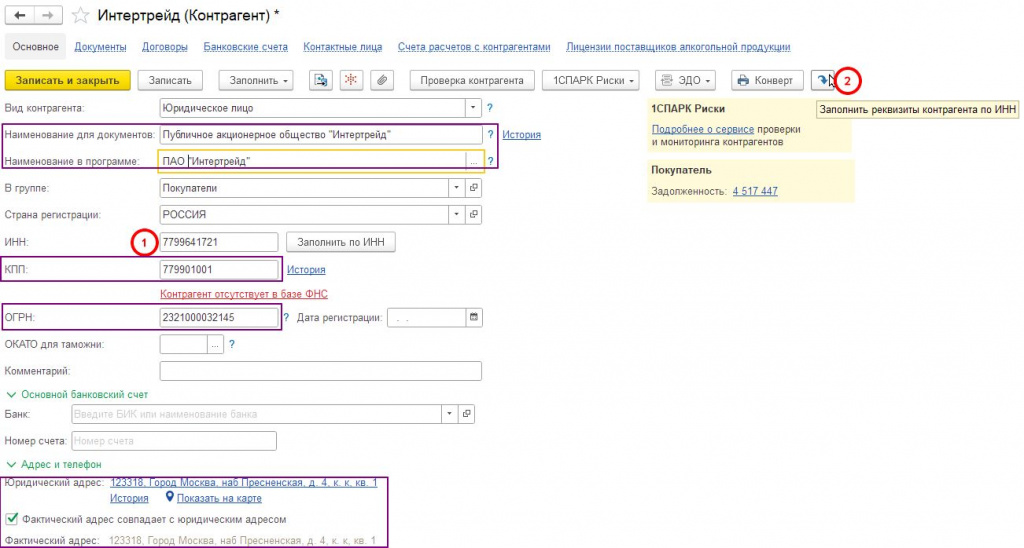Collapse the Основной банковский счет section

(x=12, y=394)
